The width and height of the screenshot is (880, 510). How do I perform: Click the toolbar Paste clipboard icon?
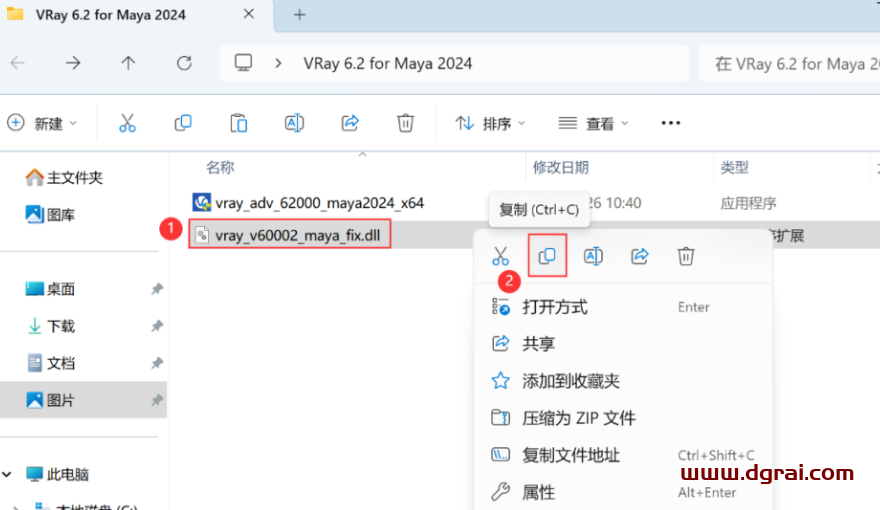(239, 123)
